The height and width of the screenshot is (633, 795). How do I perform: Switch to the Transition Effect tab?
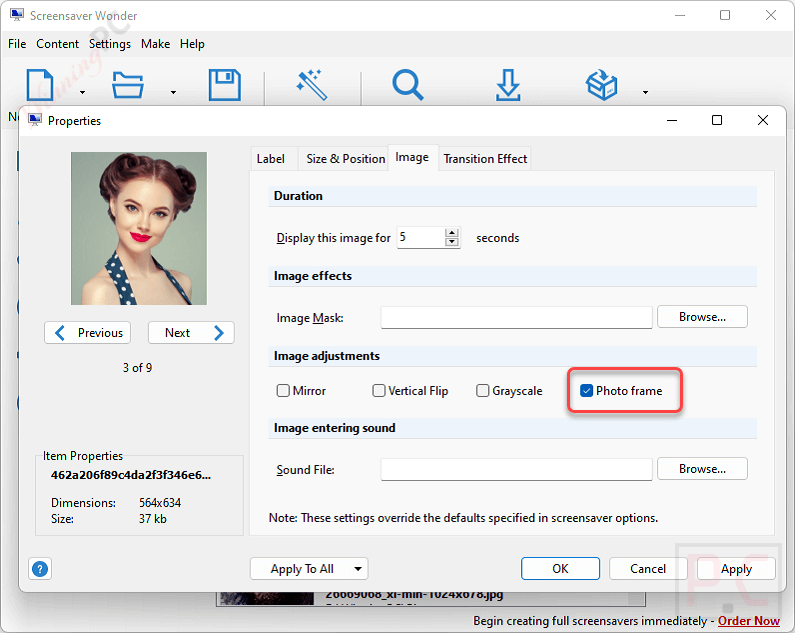485,159
